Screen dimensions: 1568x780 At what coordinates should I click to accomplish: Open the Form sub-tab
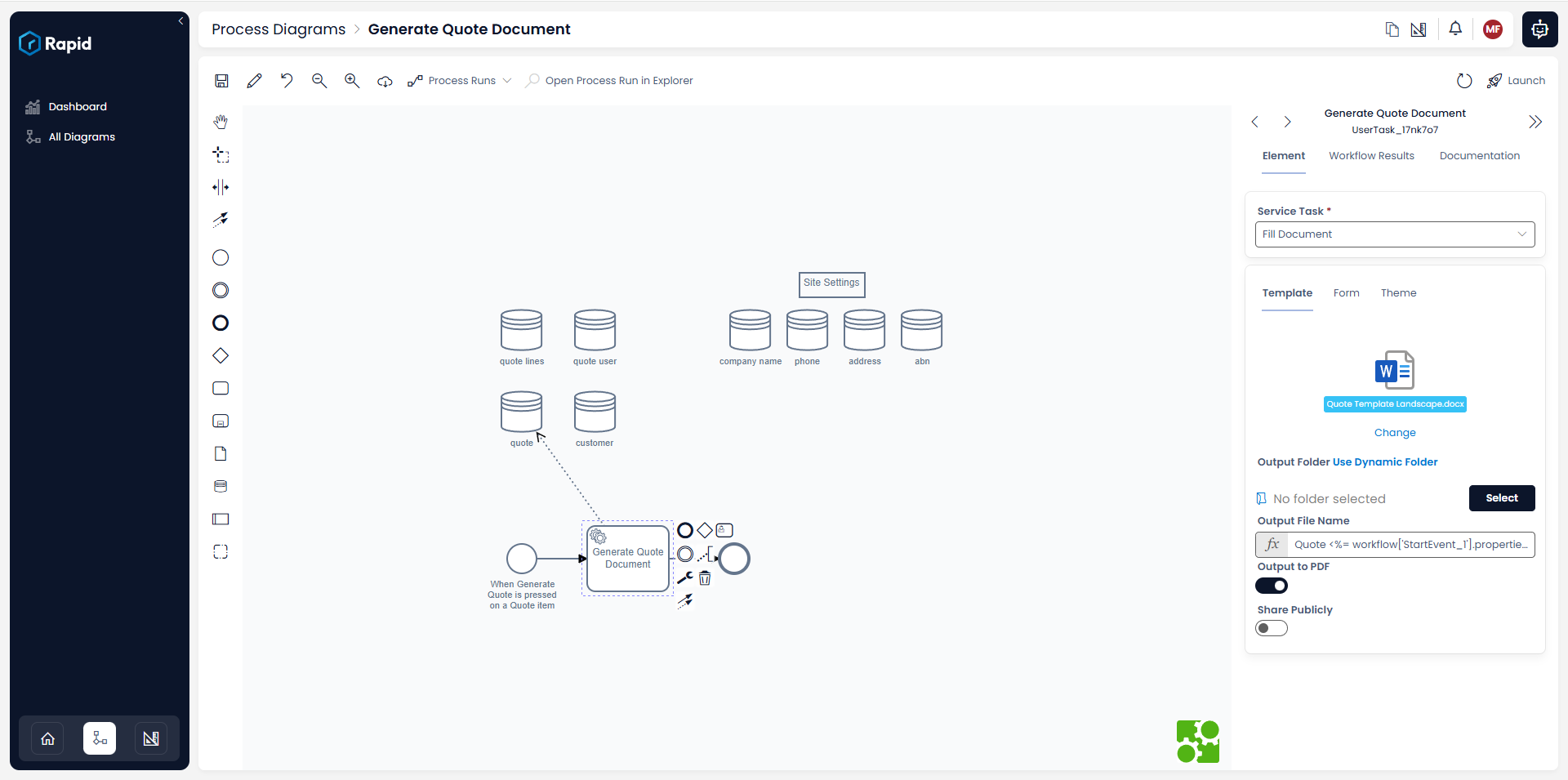tap(1346, 293)
